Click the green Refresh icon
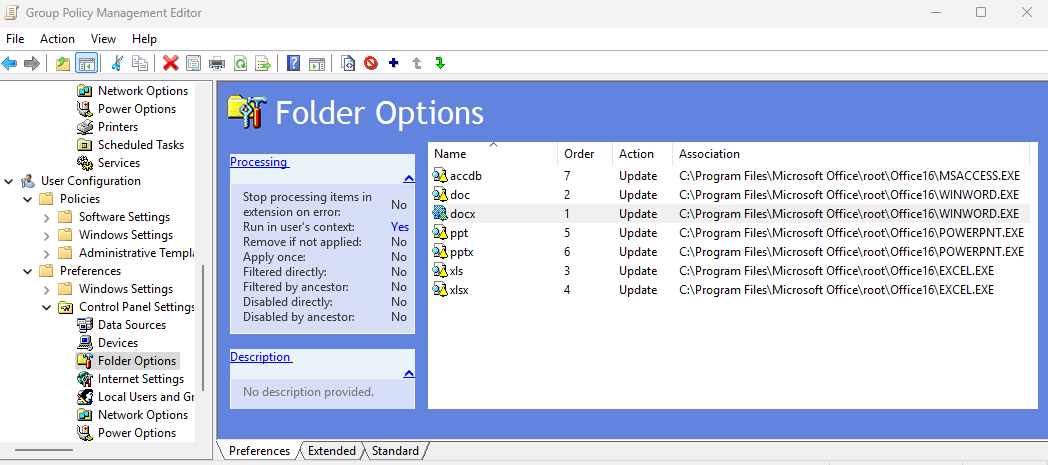 tap(240, 63)
